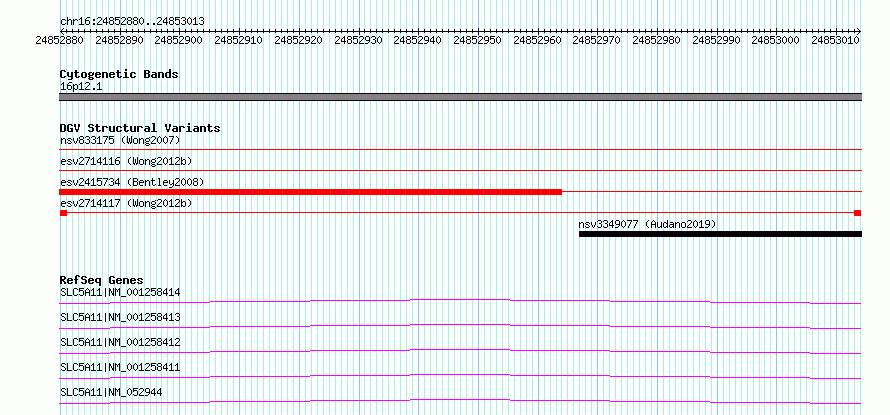Click the RefSeq Genes track title

[101, 280]
